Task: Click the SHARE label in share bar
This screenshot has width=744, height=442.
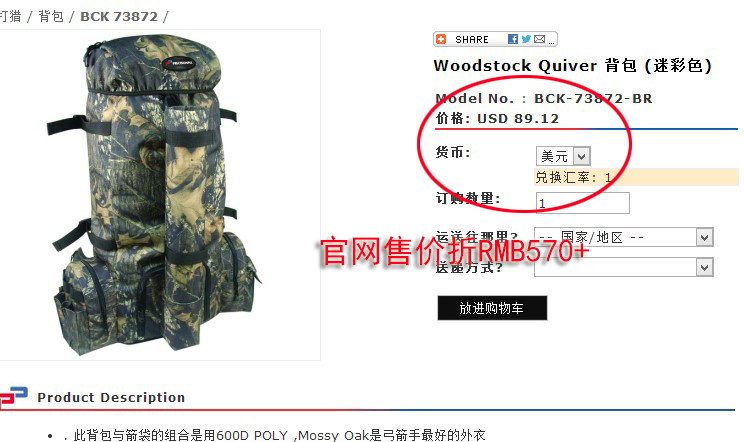Action: pos(472,39)
